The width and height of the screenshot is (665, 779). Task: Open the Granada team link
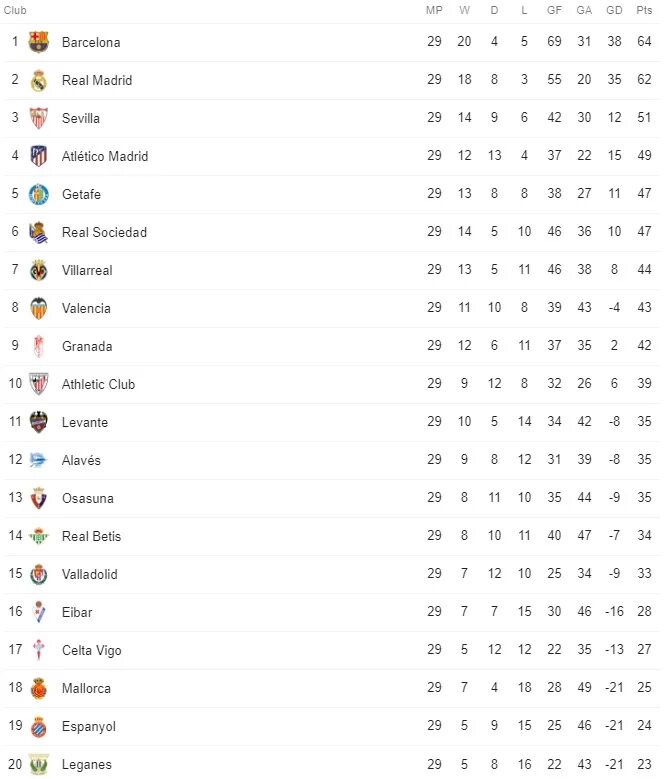pyautogui.click(x=87, y=346)
